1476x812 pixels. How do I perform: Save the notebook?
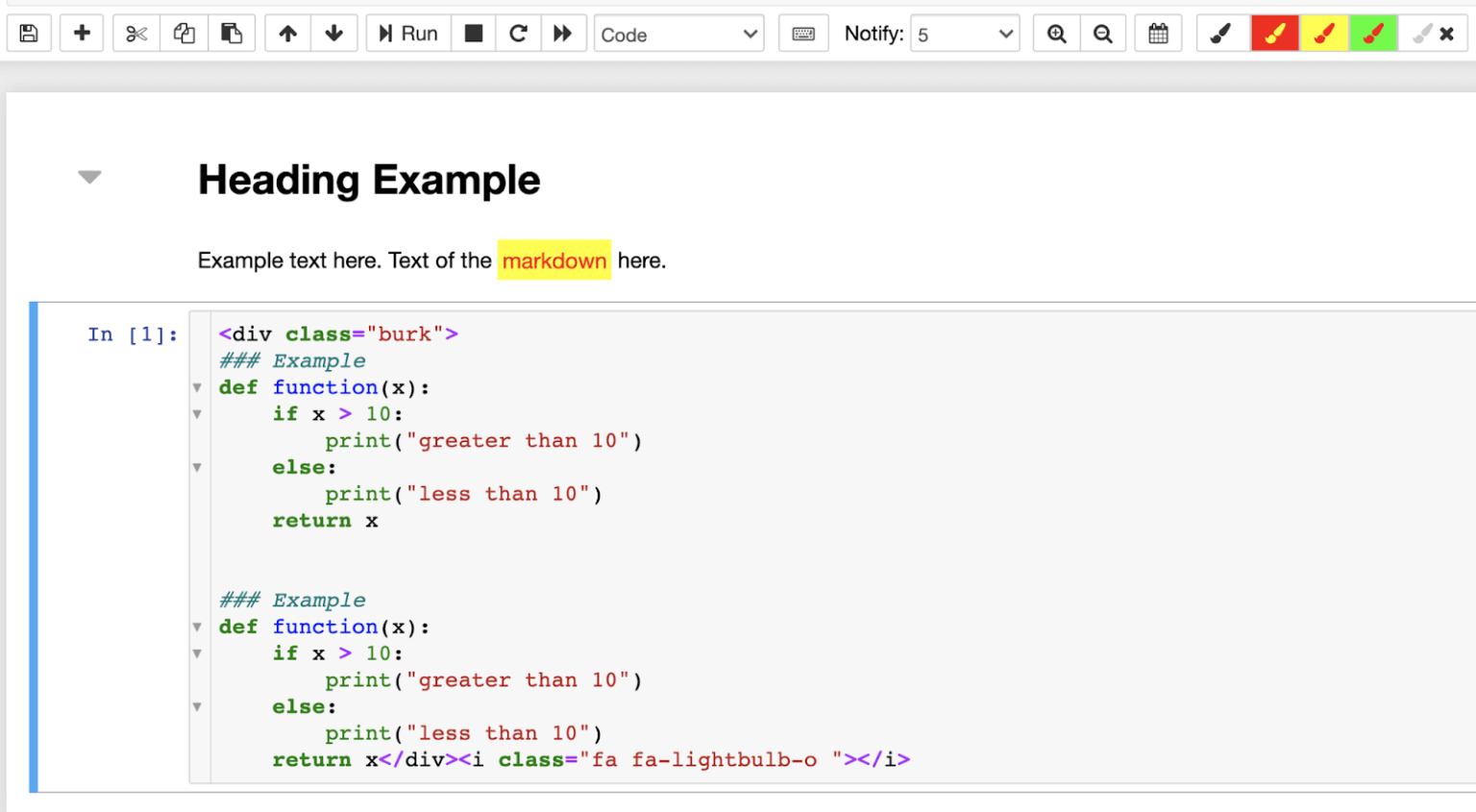[29, 33]
